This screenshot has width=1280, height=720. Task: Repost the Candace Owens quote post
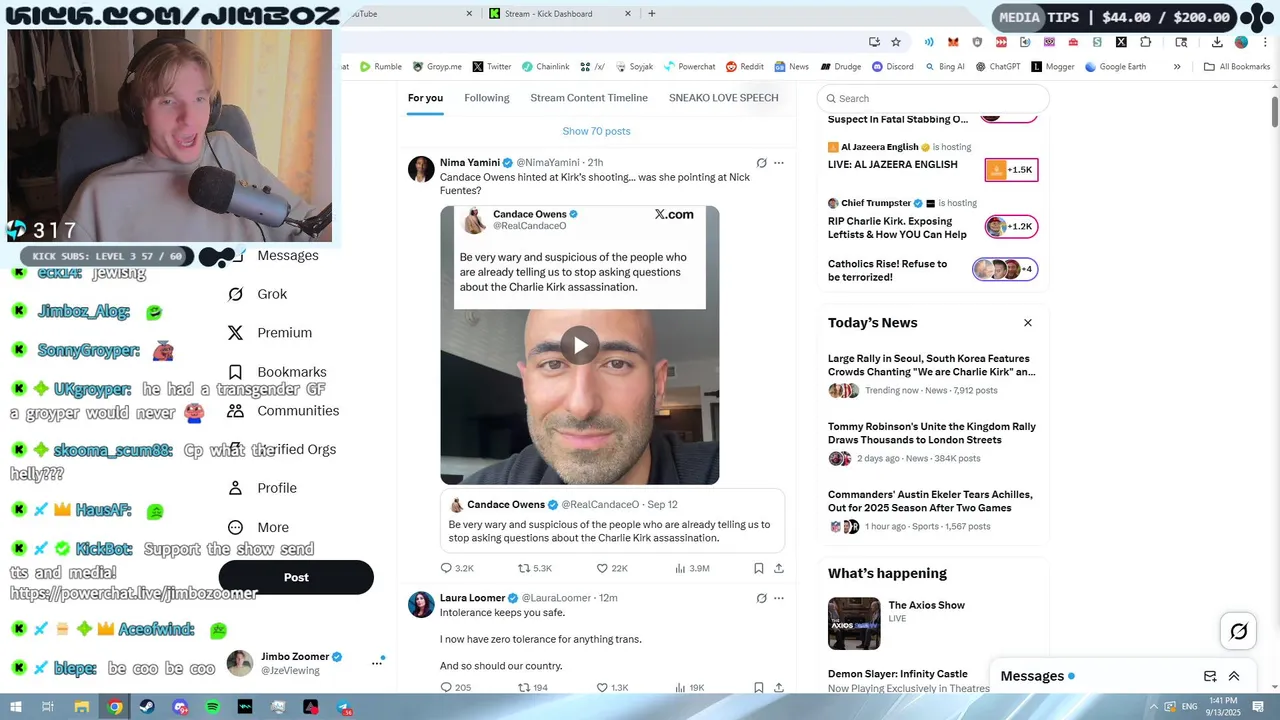[x=535, y=568]
